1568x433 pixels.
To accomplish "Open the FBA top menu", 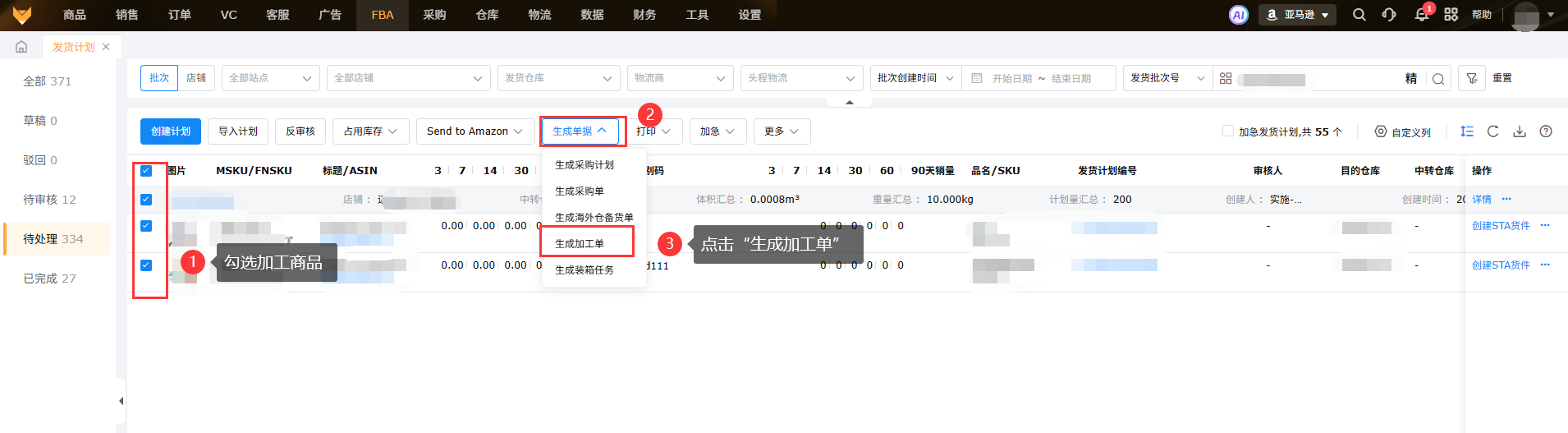I will [383, 15].
